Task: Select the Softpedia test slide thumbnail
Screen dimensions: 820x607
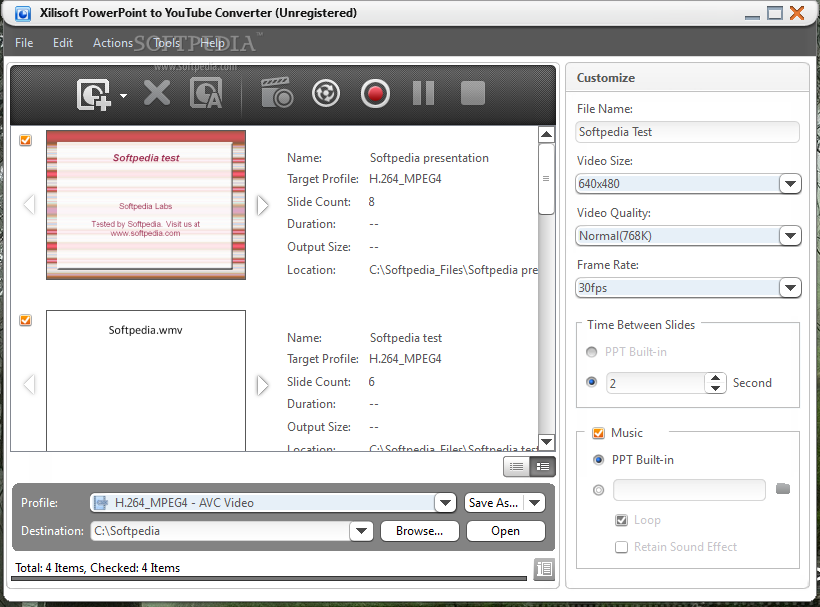Action: pyautogui.click(x=146, y=205)
